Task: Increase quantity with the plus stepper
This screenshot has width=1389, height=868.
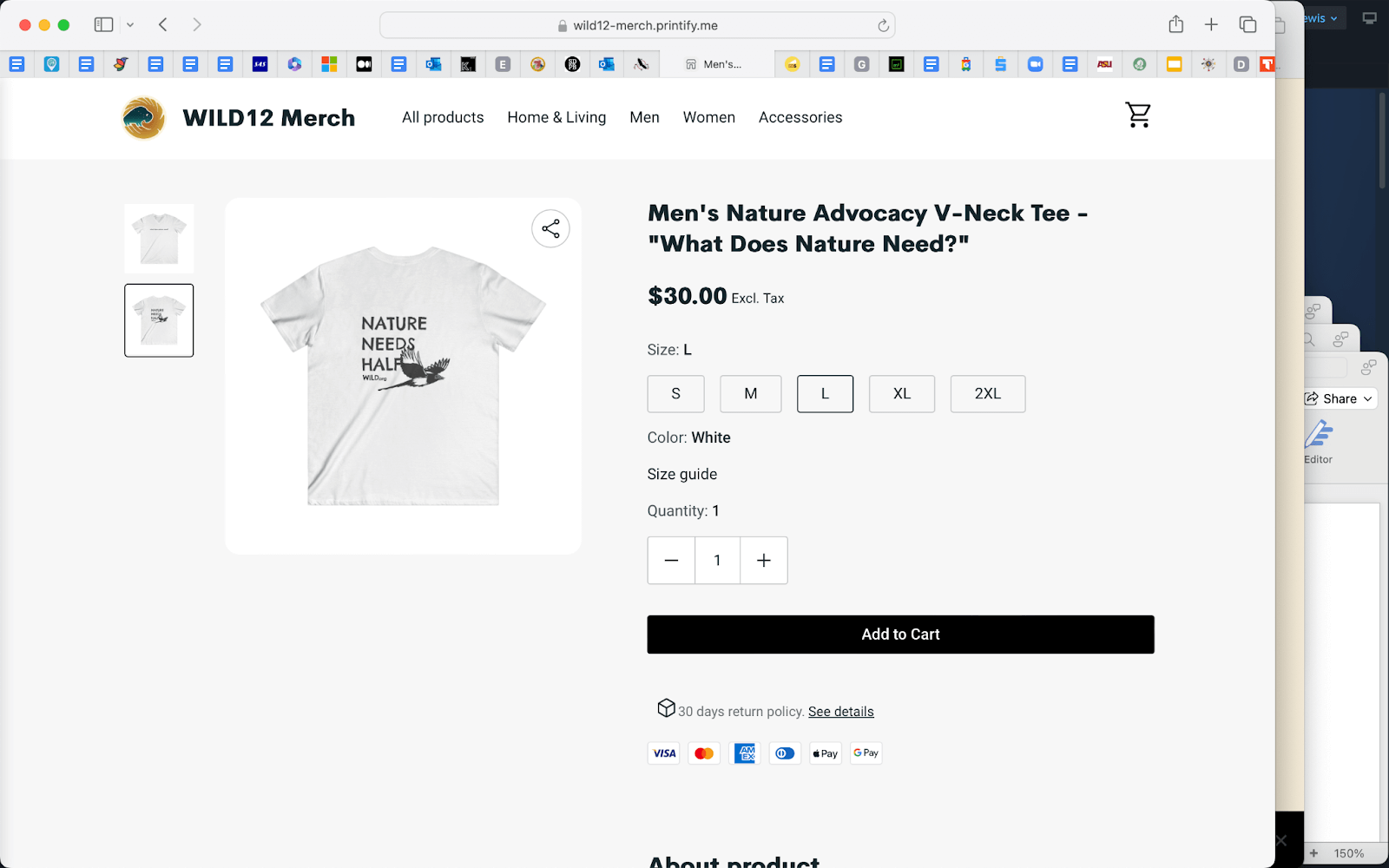Action: click(763, 560)
